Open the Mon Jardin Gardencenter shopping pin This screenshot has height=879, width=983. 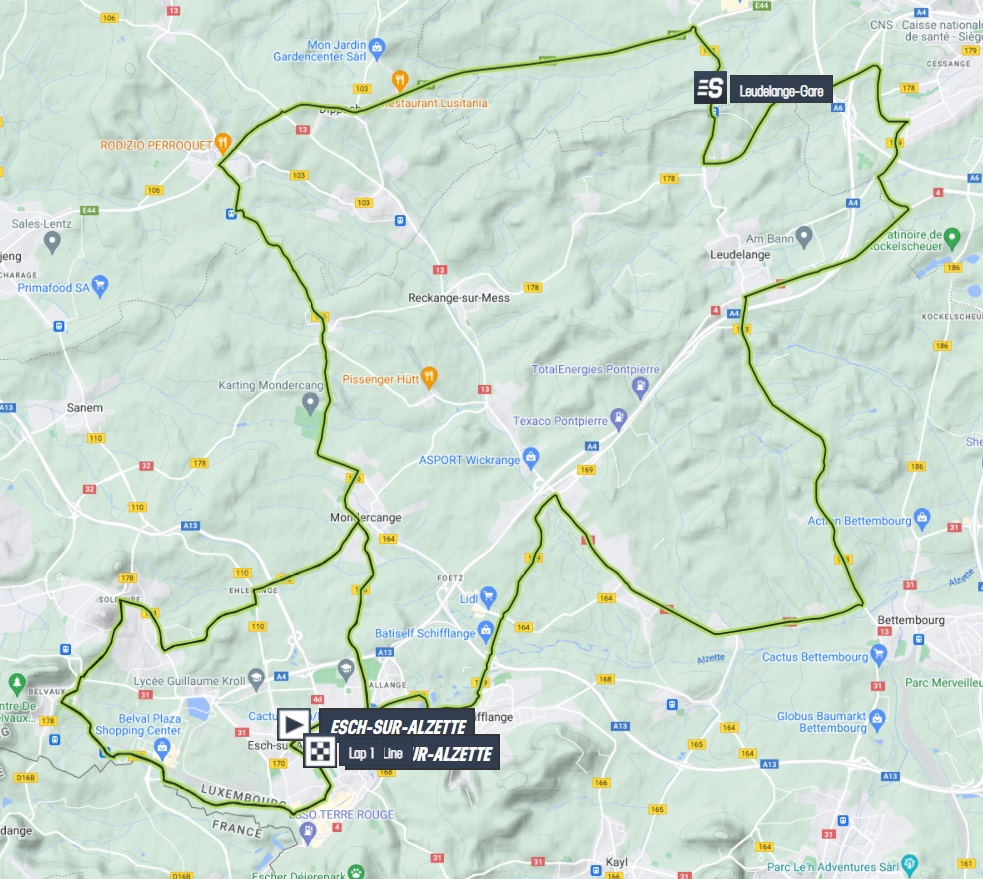(377, 48)
